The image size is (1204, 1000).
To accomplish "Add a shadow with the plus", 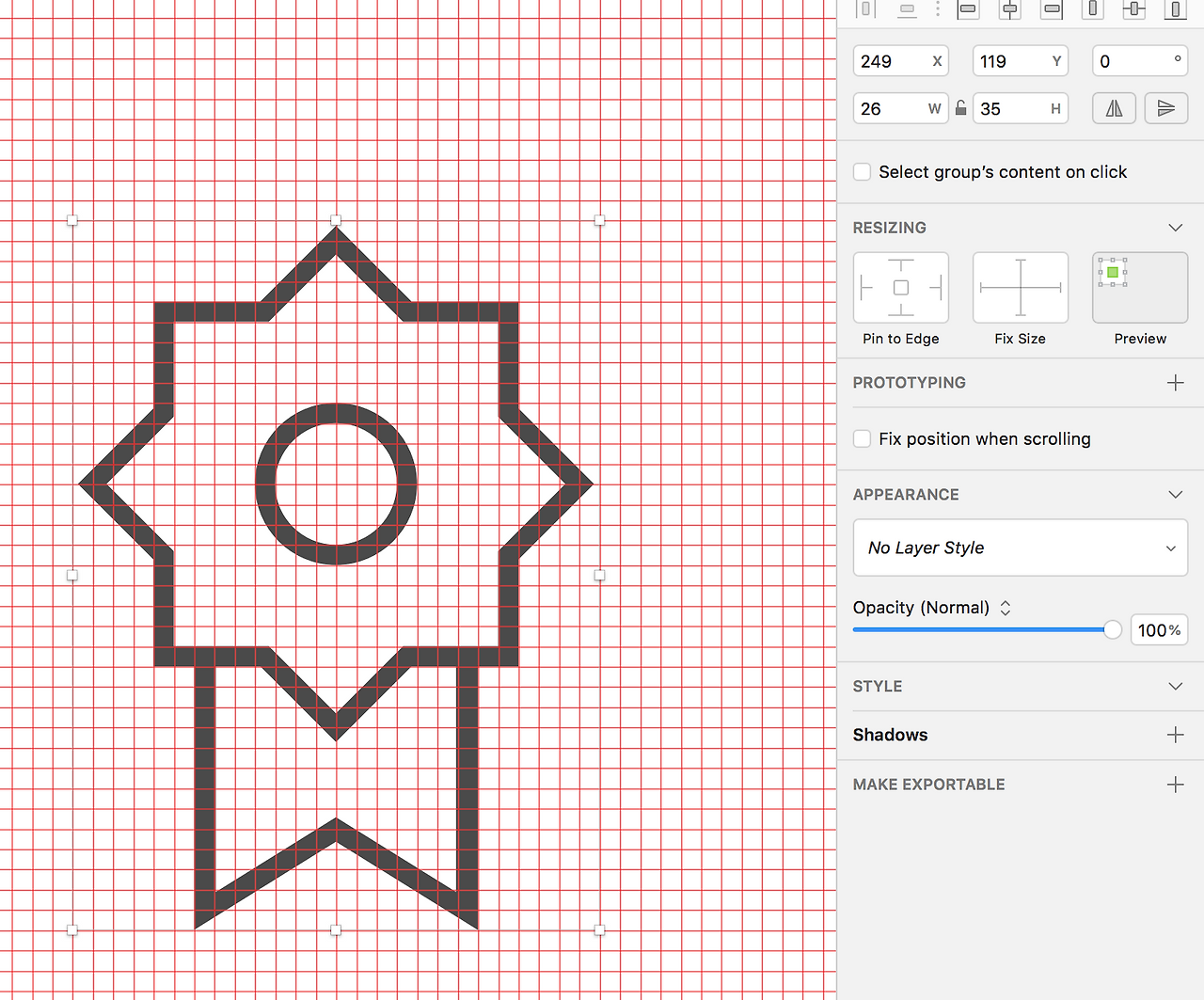I will (x=1175, y=735).
